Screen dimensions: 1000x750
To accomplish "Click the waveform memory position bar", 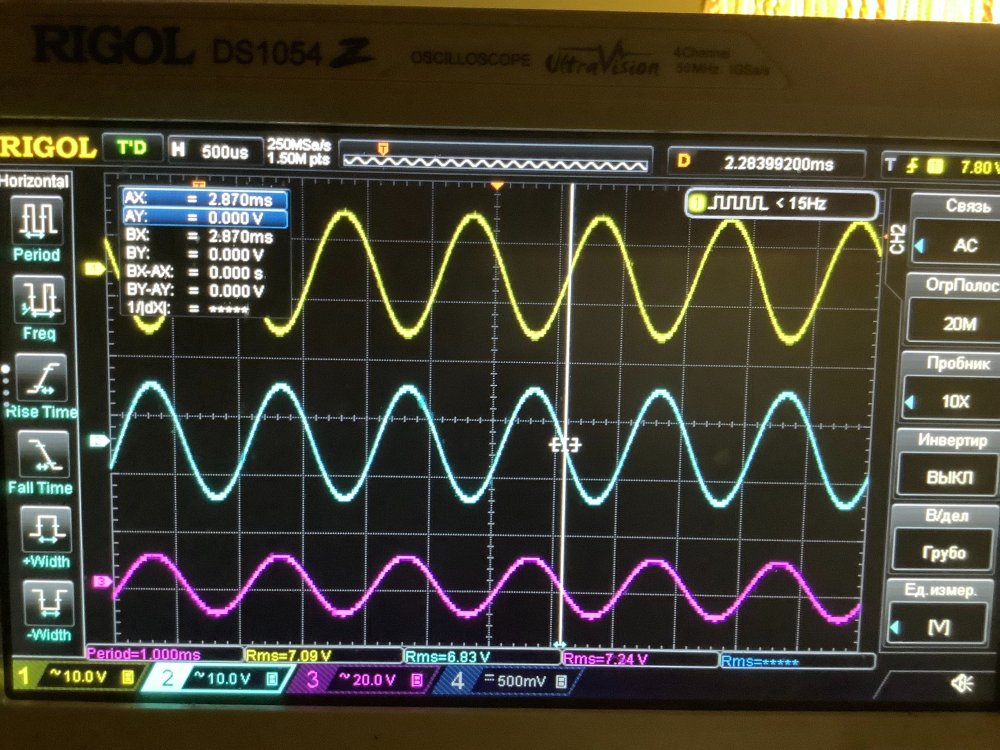I will [493, 159].
